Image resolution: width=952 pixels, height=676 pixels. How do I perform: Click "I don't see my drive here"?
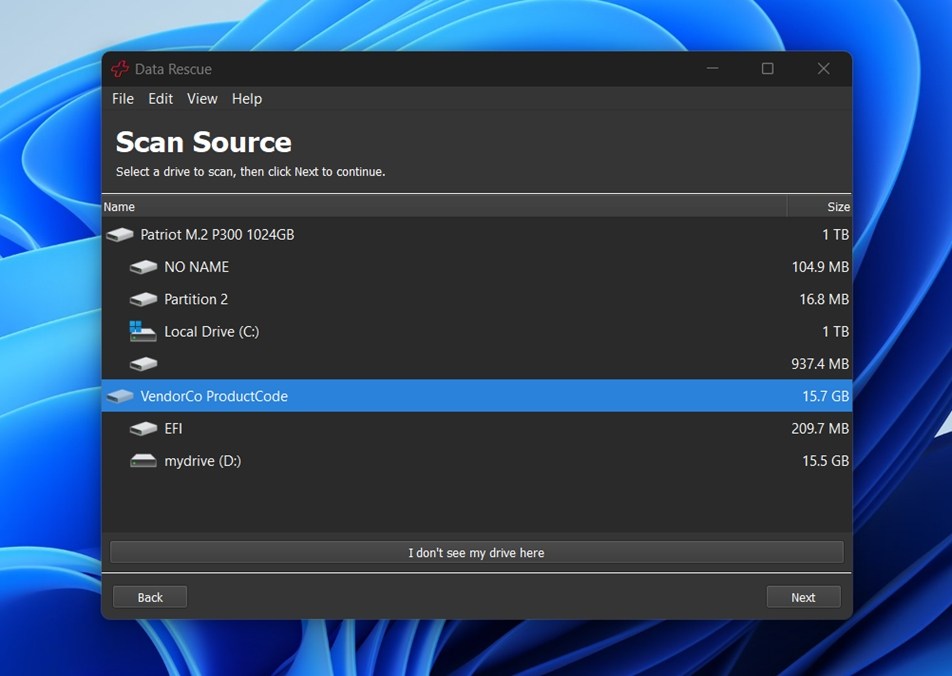pyautogui.click(x=476, y=552)
